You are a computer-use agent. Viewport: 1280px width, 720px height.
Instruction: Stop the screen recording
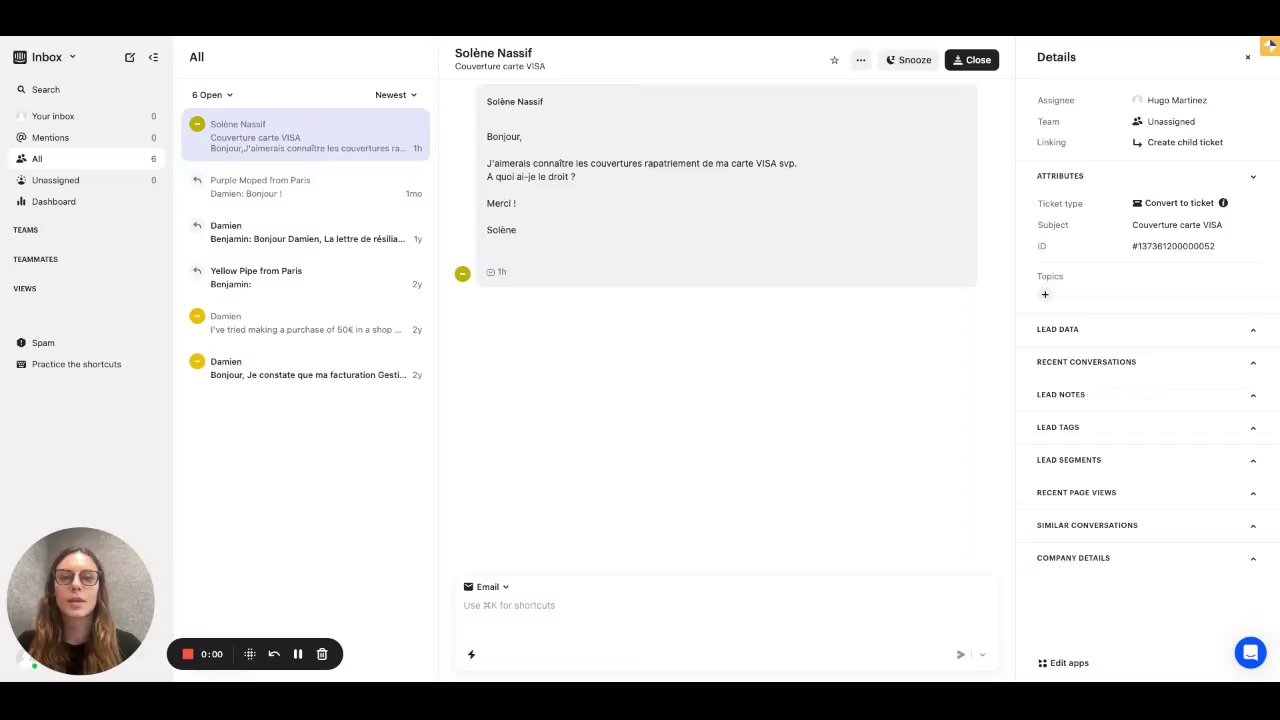187,654
